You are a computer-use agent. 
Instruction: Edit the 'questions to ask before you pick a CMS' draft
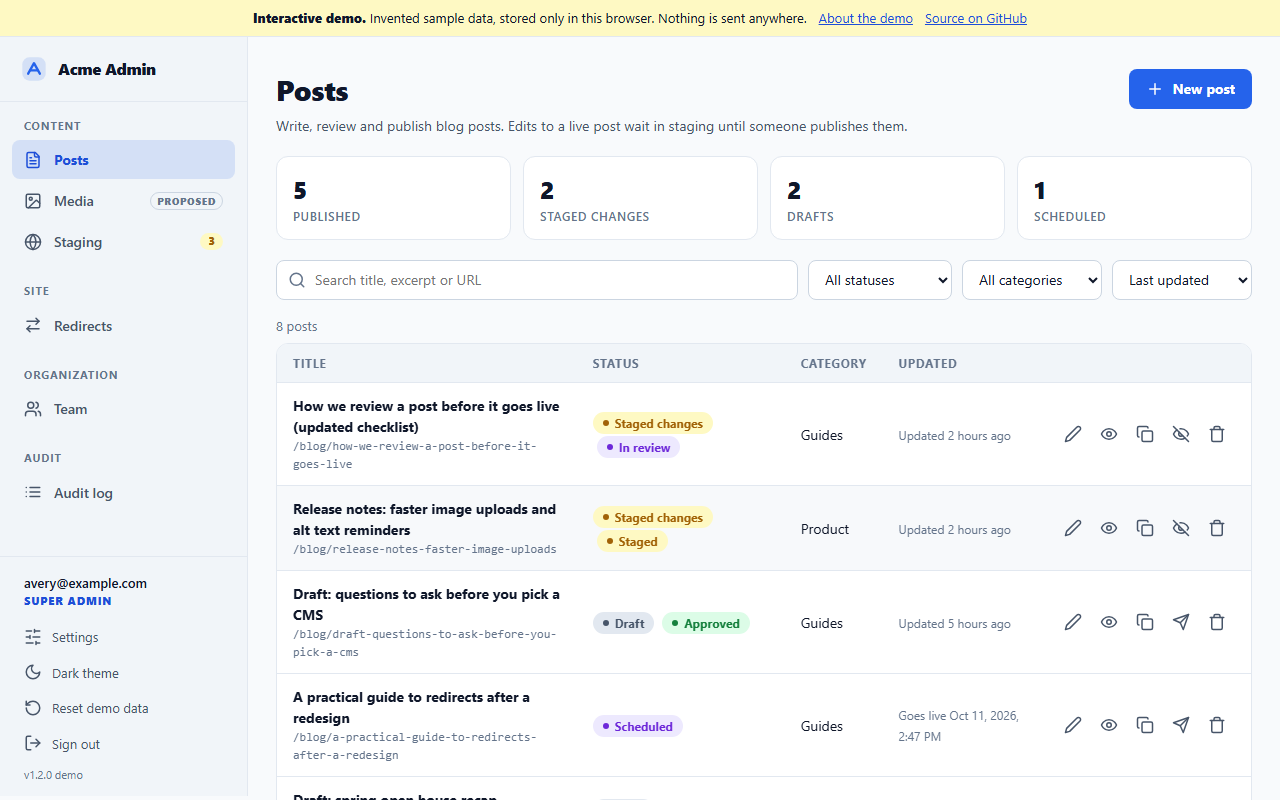(x=1073, y=622)
